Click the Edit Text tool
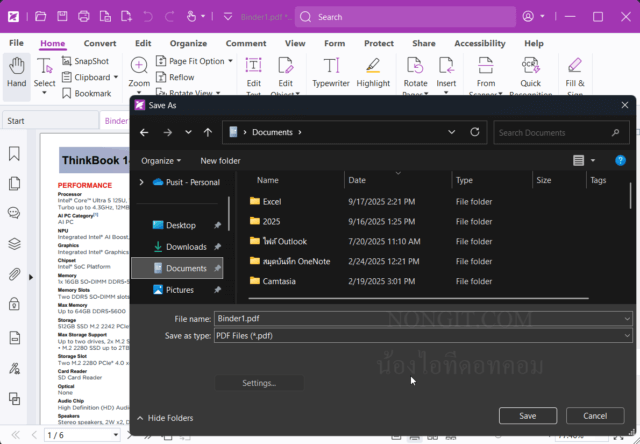This screenshot has height=444, width=640. pyautogui.click(x=253, y=75)
